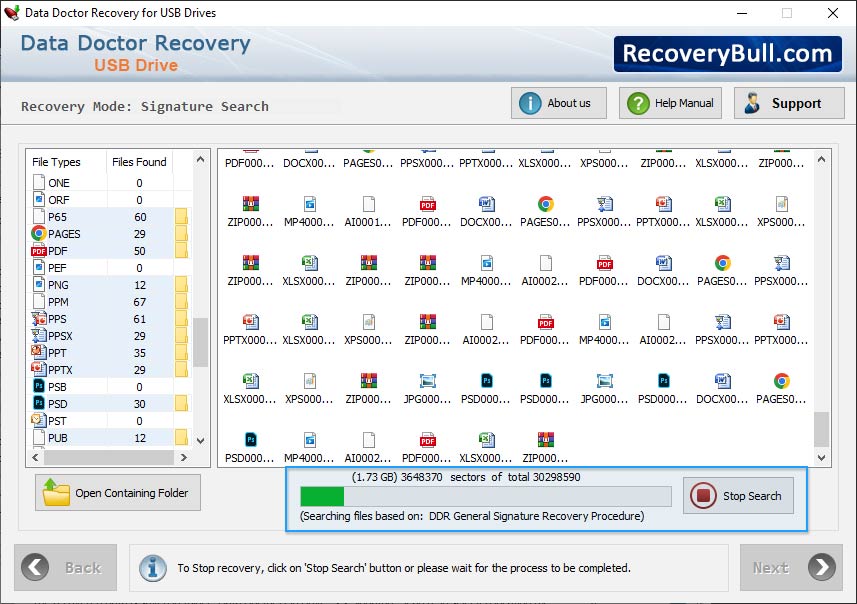
Task: Select the PUB file type icon
Action: (x=39, y=437)
